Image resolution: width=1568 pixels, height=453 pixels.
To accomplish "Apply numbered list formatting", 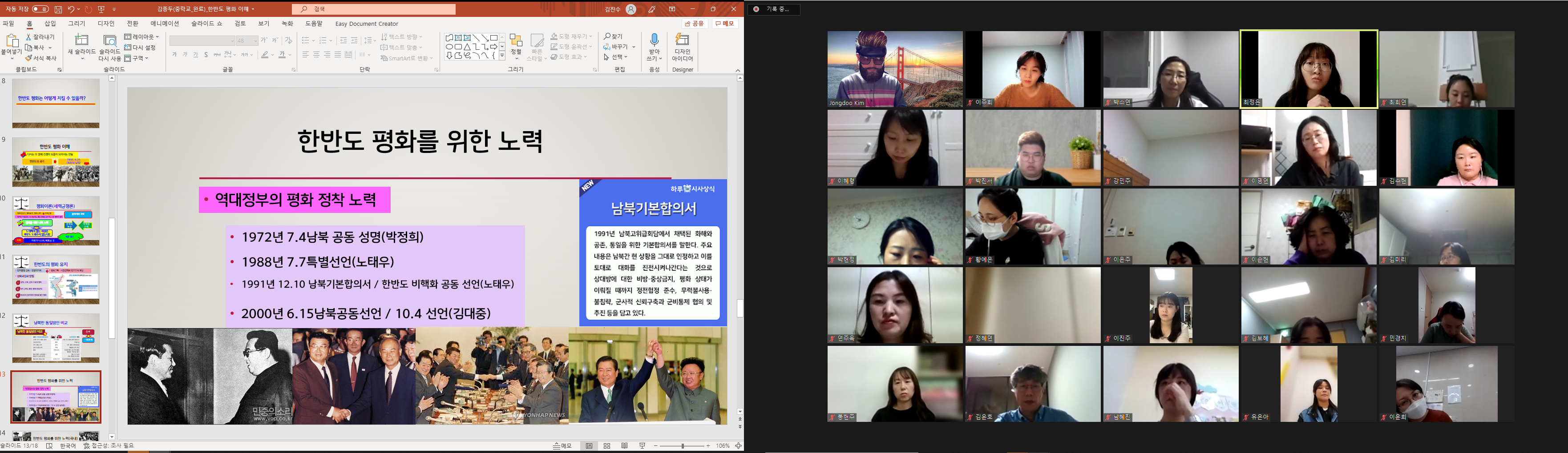I will (323, 40).
